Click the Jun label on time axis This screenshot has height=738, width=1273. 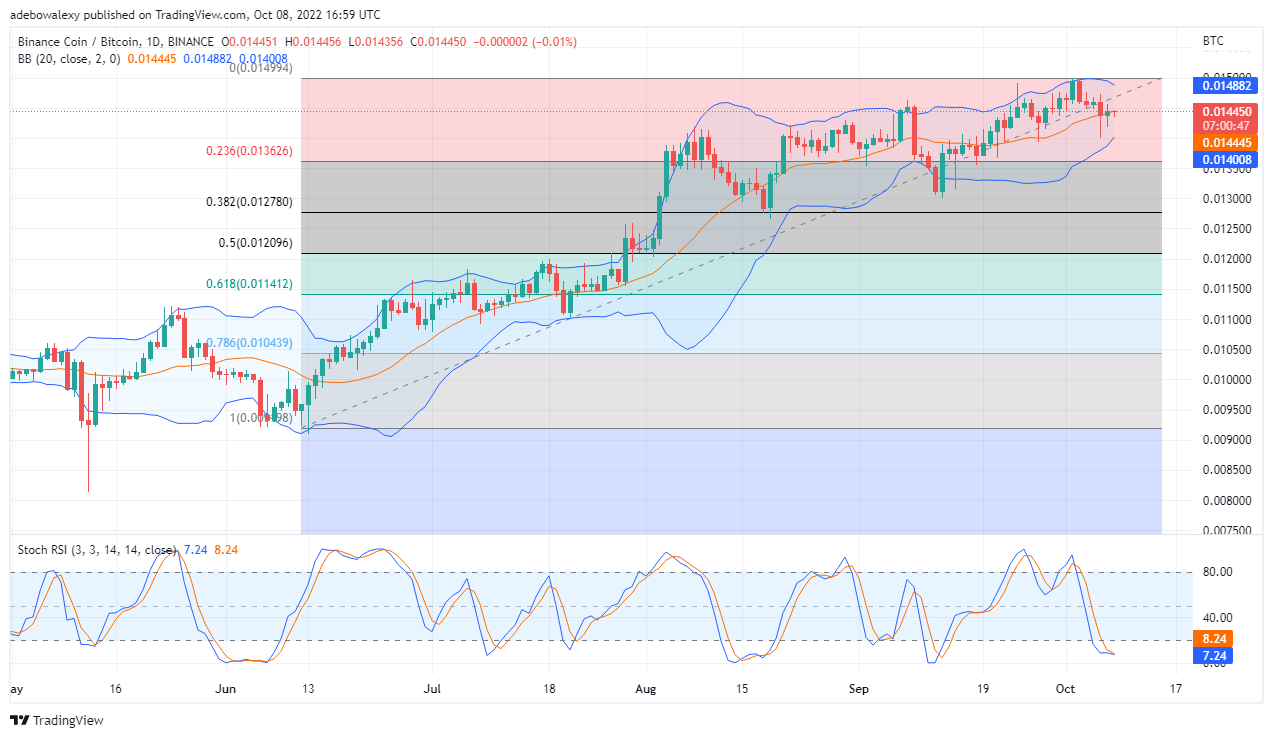tap(226, 689)
